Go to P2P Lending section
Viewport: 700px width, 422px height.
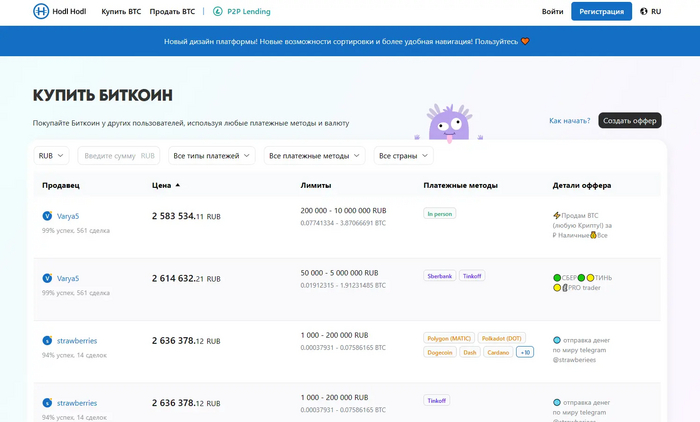249,11
